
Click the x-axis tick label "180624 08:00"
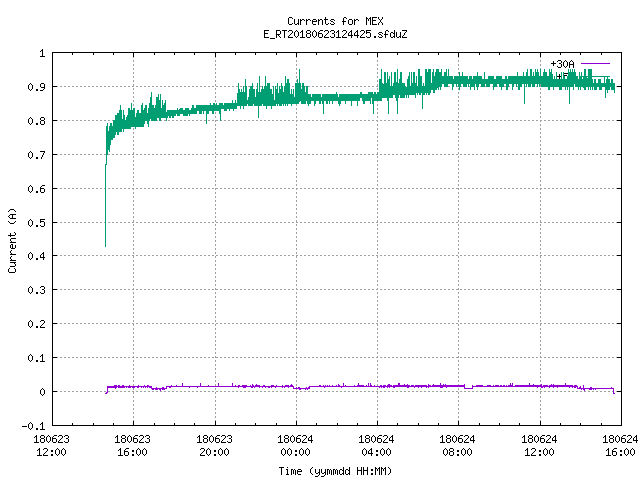(x=457, y=446)
